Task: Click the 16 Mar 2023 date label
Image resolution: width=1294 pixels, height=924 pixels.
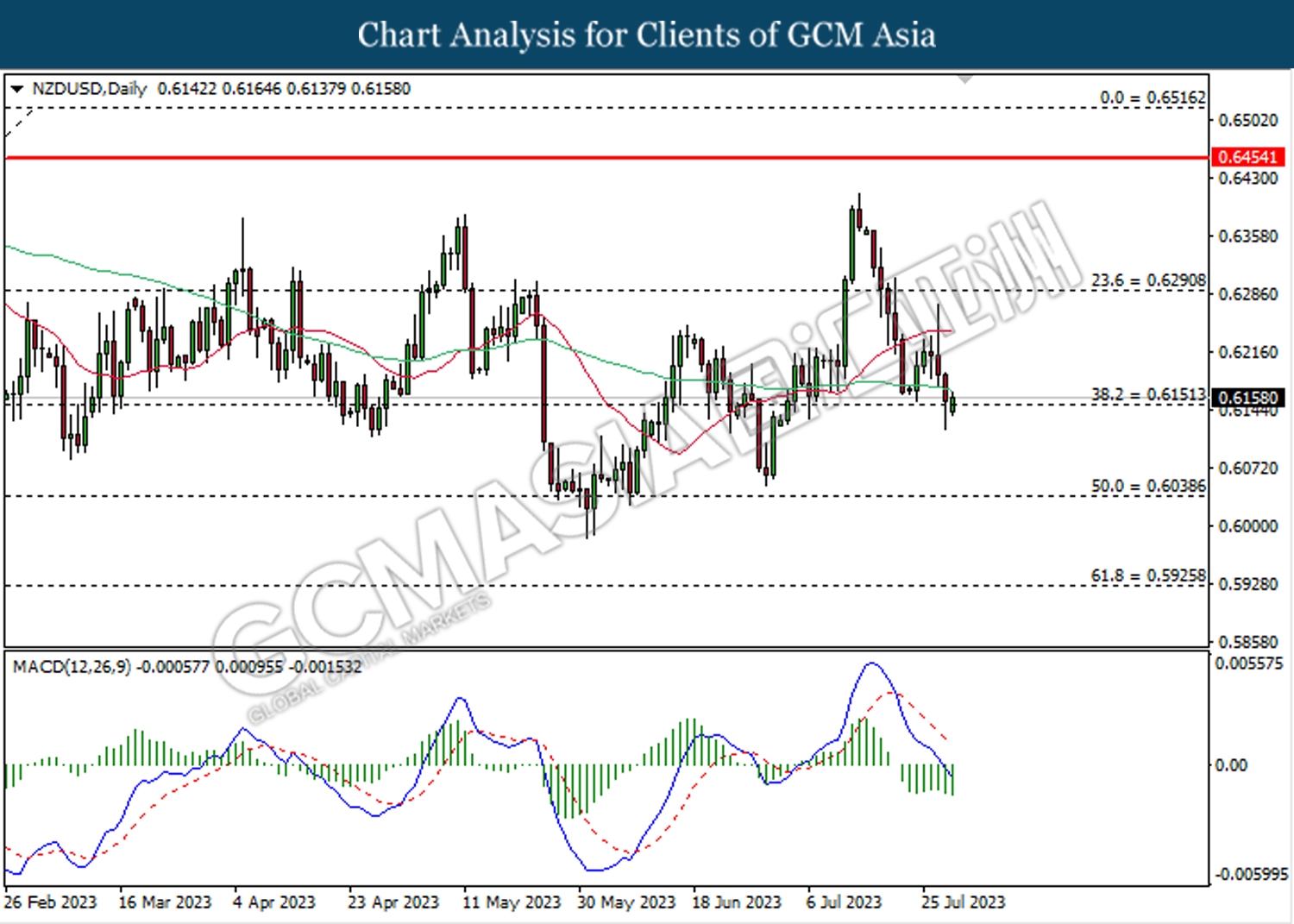Action: click(165, 902)
